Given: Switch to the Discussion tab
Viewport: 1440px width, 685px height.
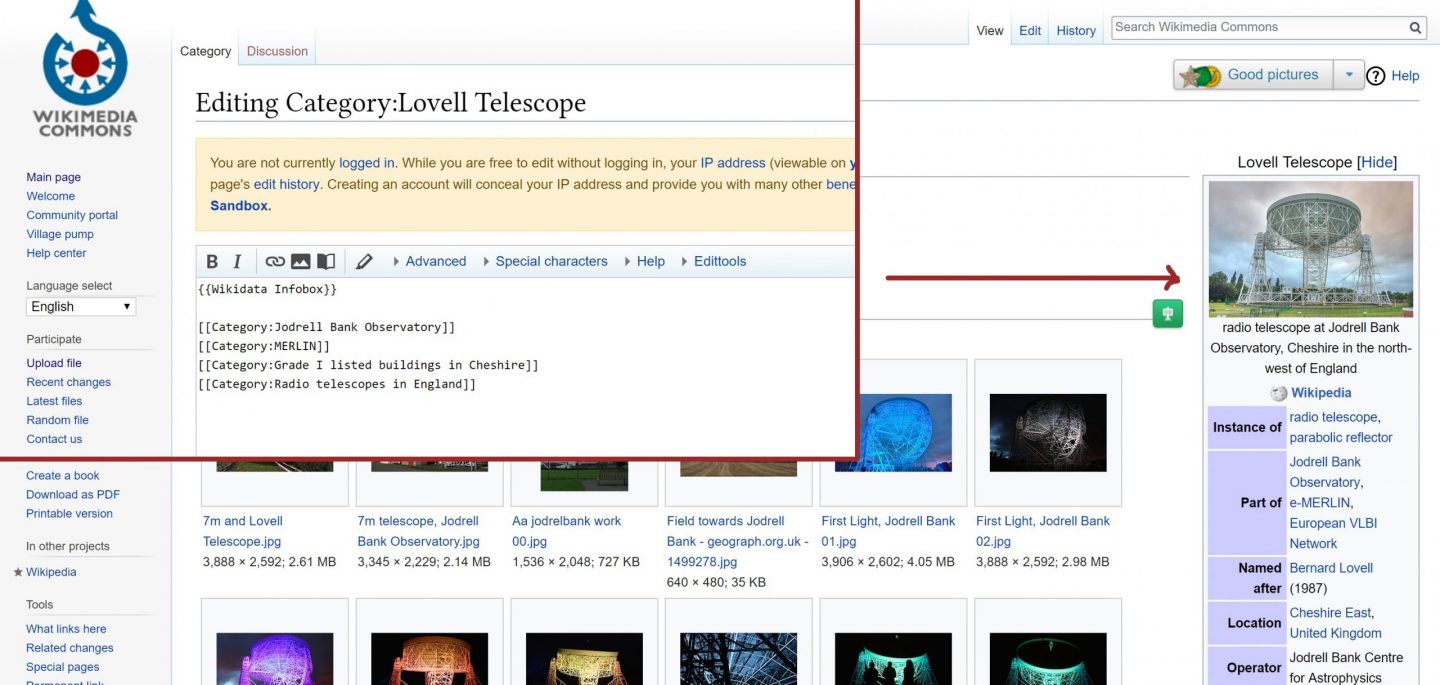Looking at the screenshot, I should tap(277, 50).
